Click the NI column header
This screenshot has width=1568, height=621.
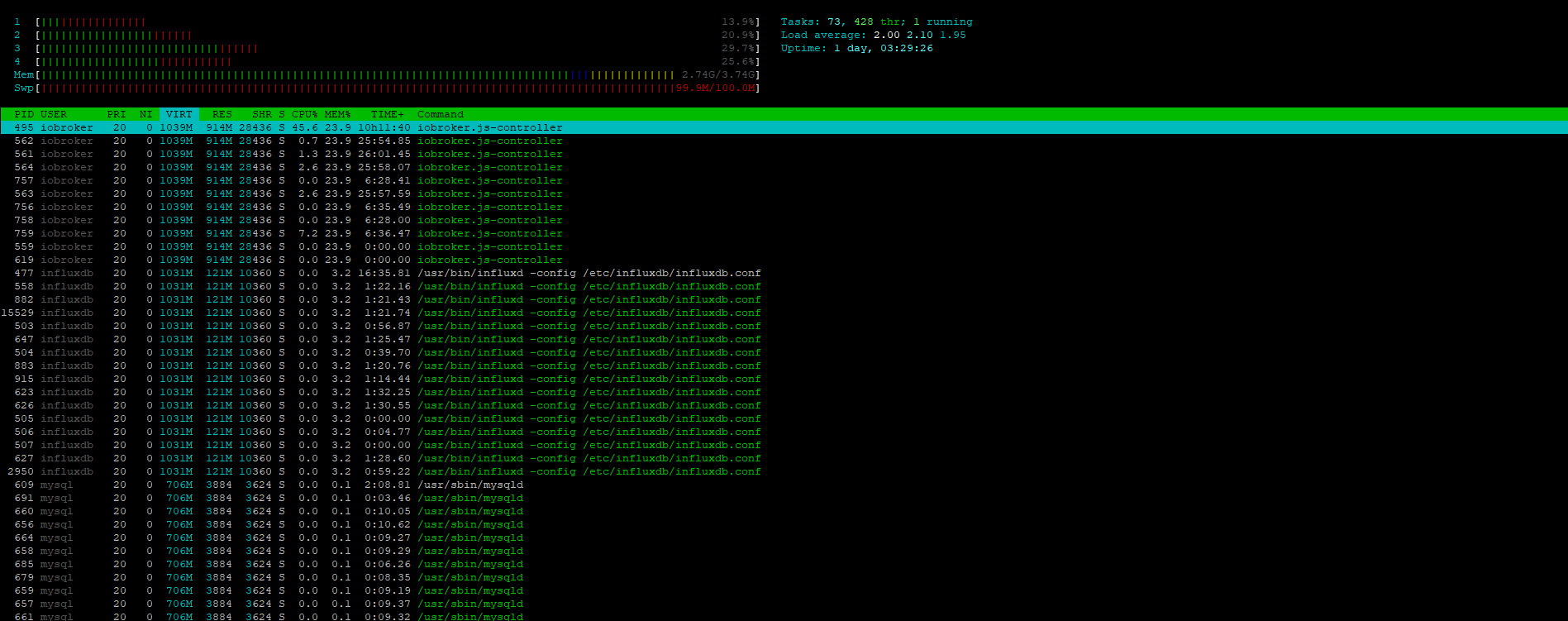point(146,114)
